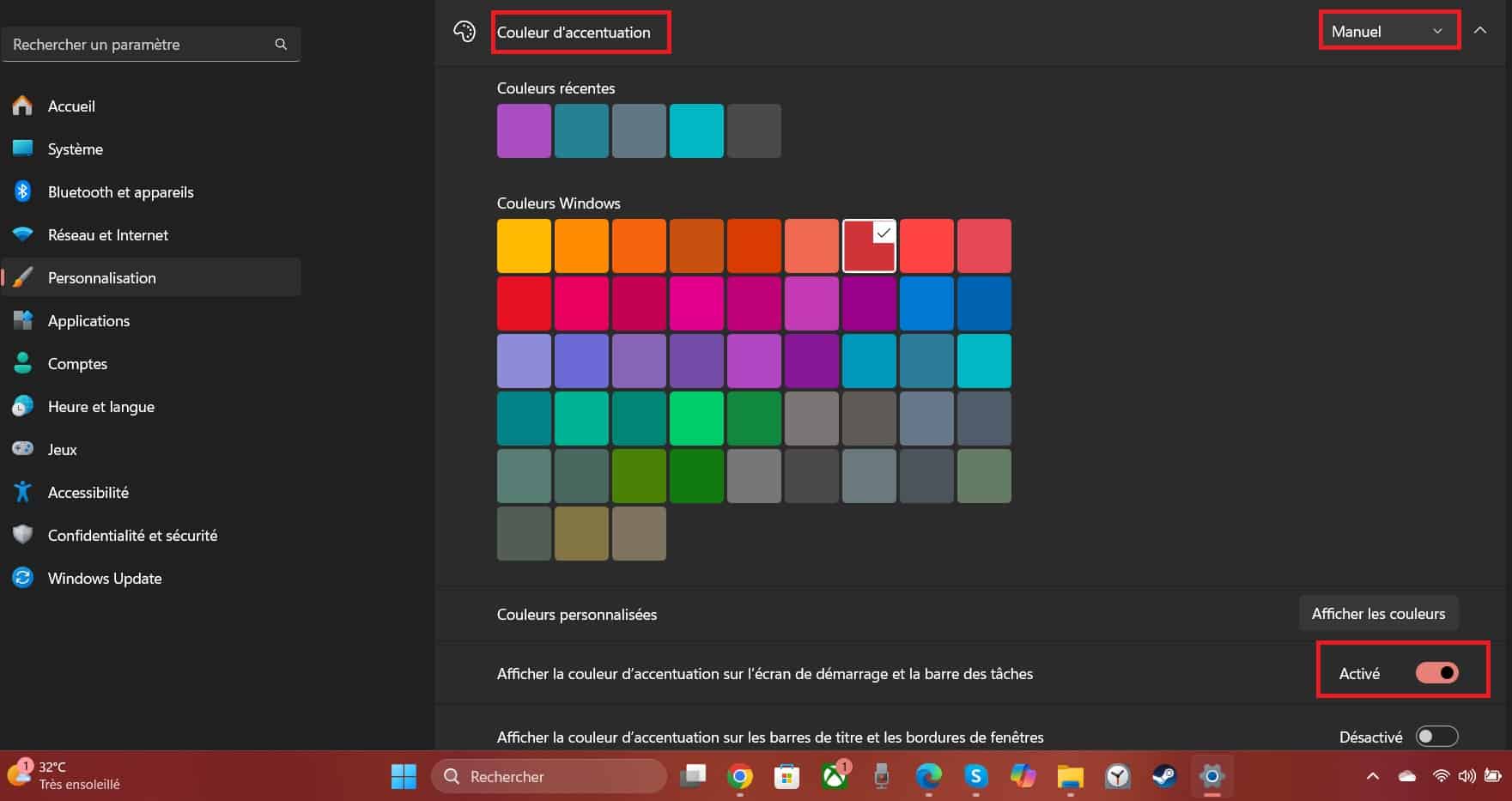
Task: Click the Accessibilité person icon
Action: pos(22,492)
